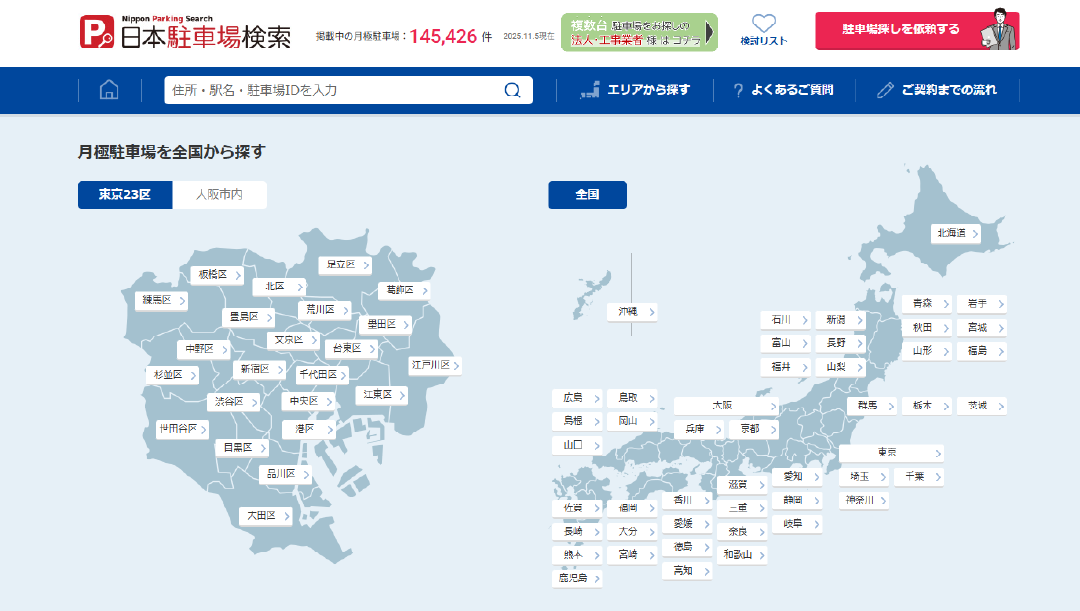
Task: Select 大阪 prefecture label
Action: (726, 406)
